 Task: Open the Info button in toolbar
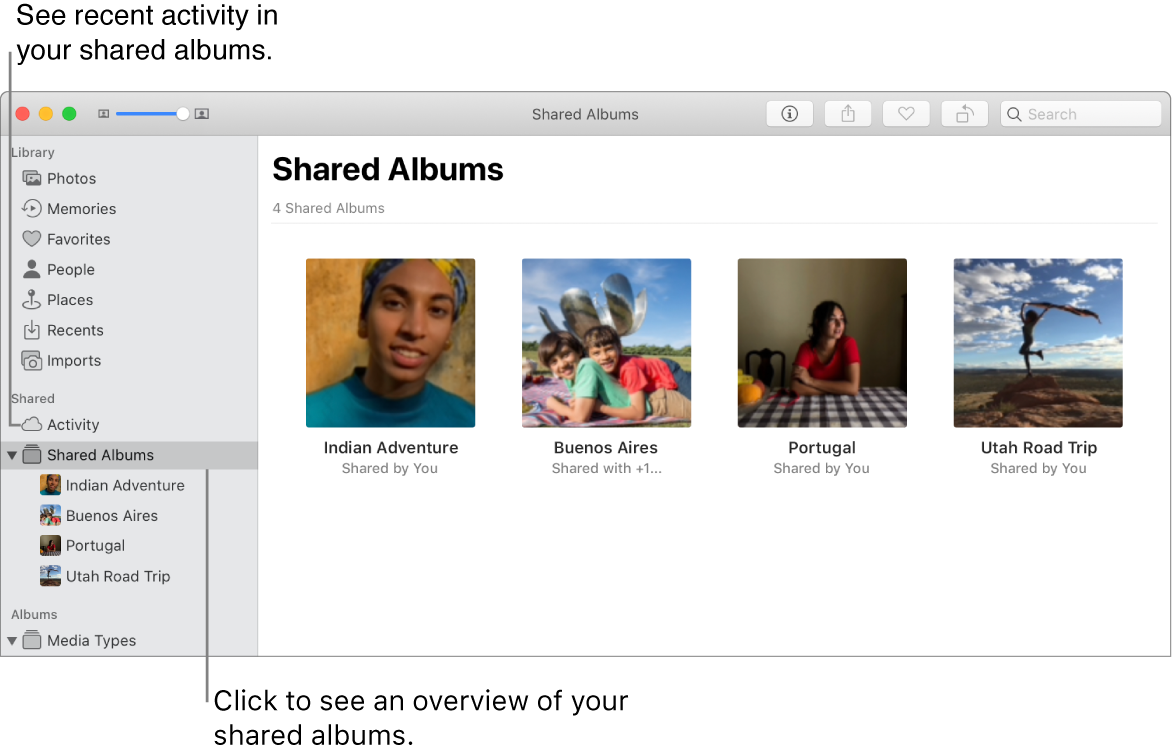tap(789, 114)
